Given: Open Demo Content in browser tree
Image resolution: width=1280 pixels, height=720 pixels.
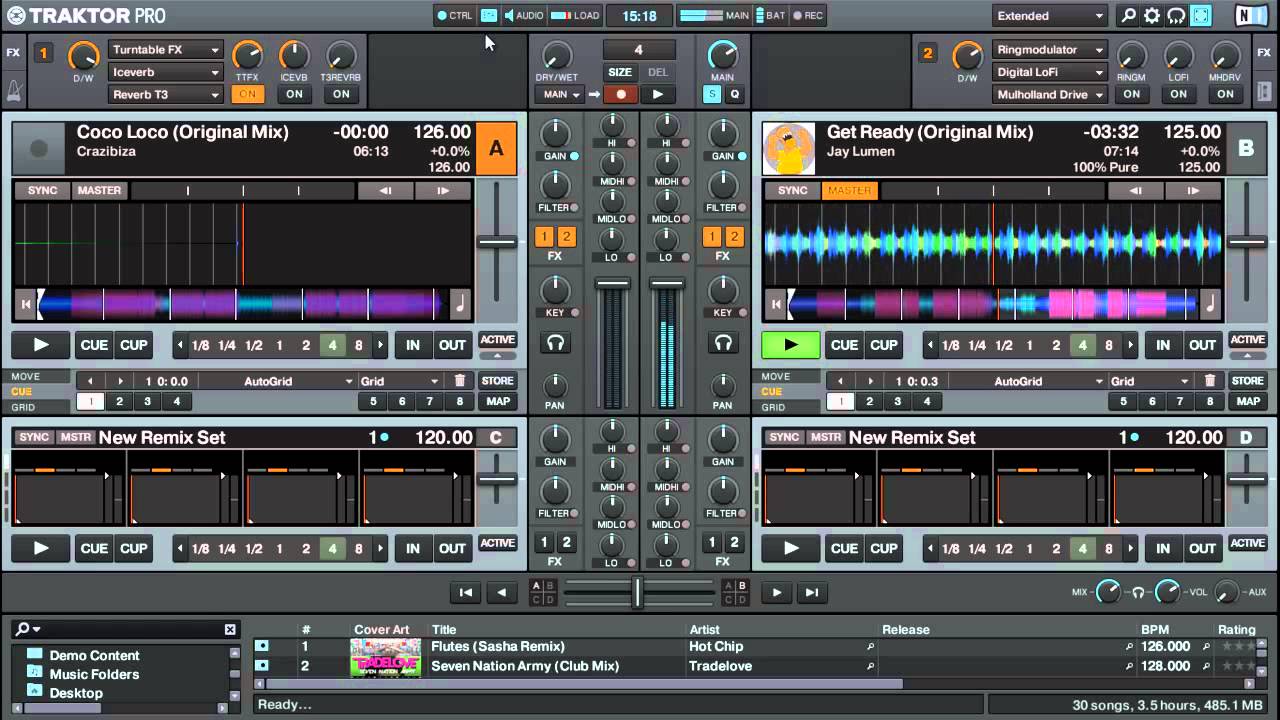Looking at the screenshot, I should pyautogui.click(x=94, y=655).
